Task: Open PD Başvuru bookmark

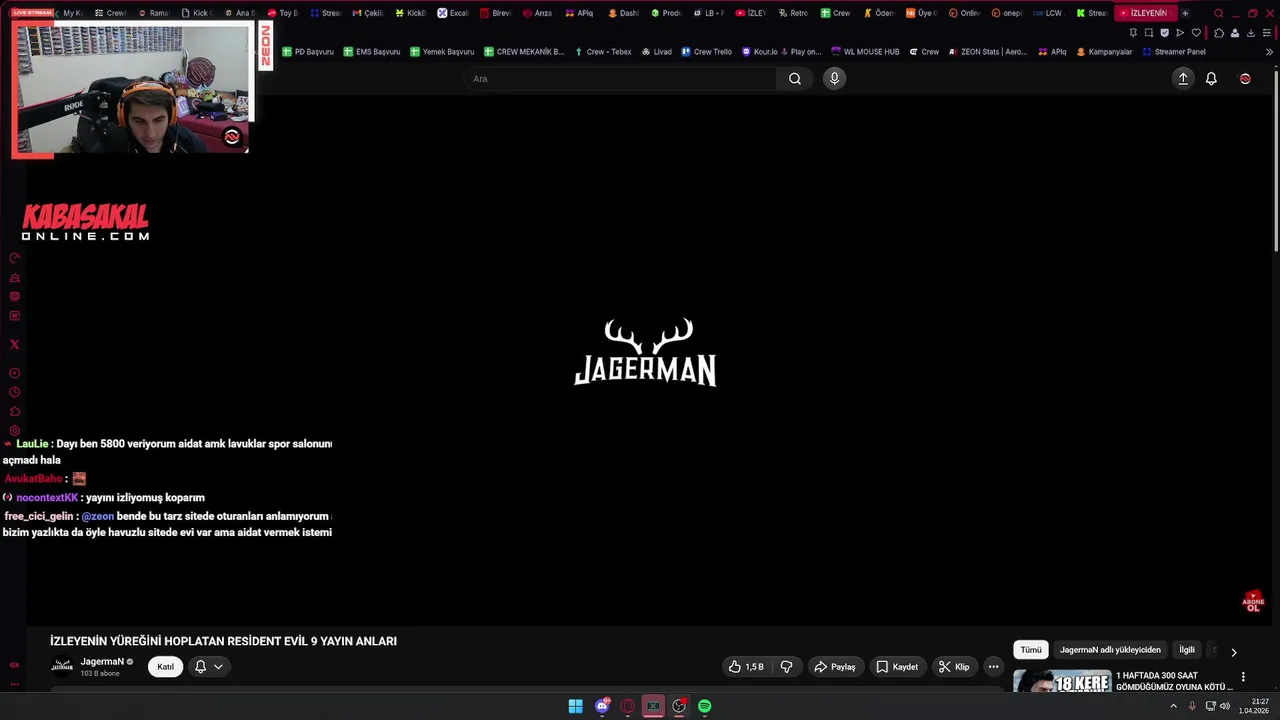Action: (x=308, y=52)
